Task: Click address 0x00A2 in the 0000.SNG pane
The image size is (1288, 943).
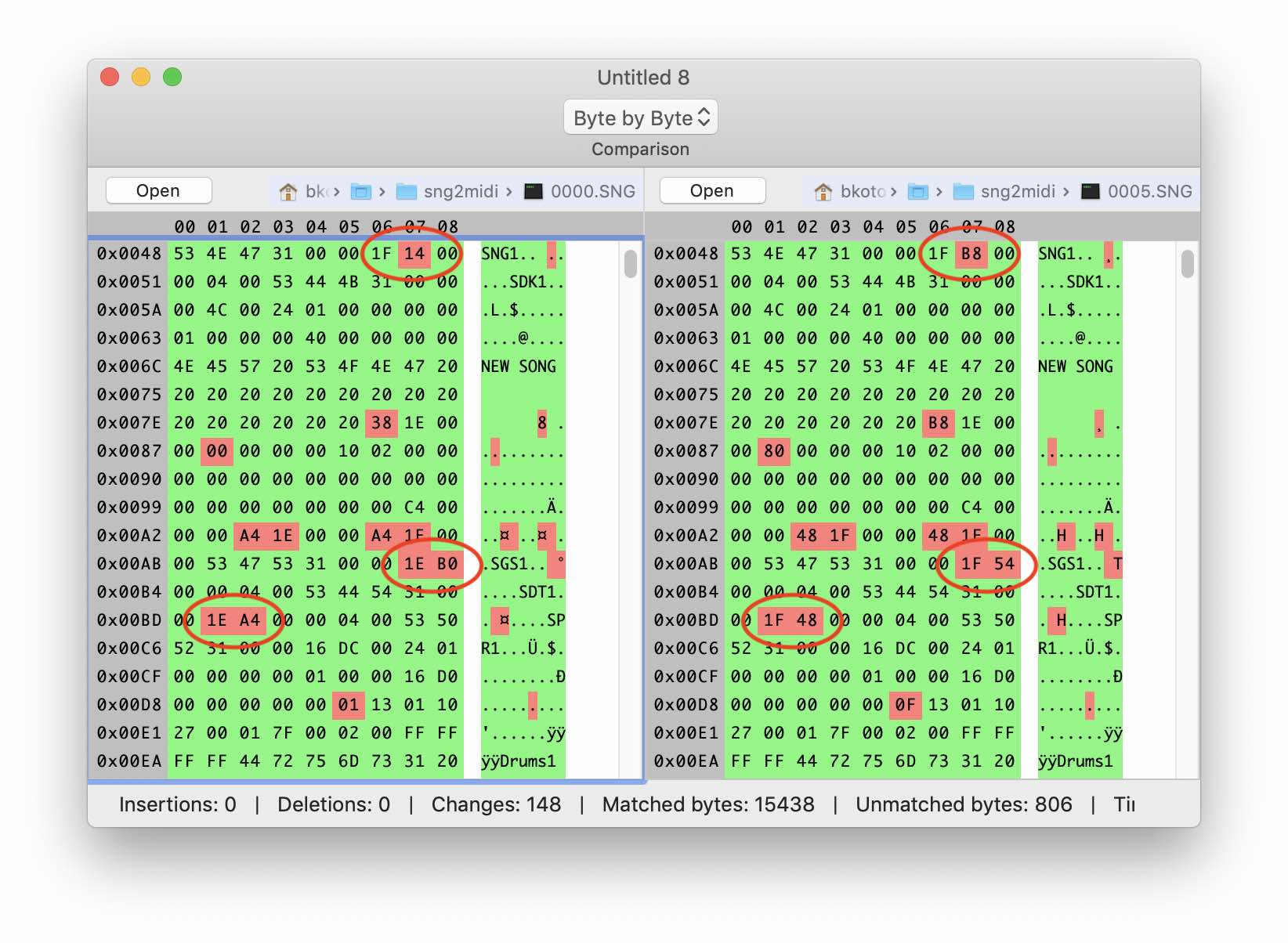Action: tap(129, 536)
